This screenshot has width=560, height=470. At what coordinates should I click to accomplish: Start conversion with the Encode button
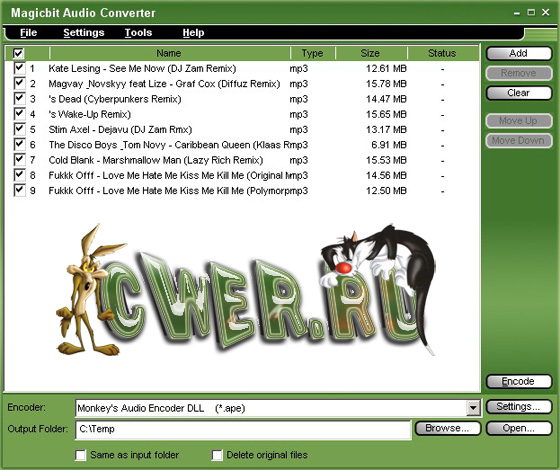click(x=519, y=381)
